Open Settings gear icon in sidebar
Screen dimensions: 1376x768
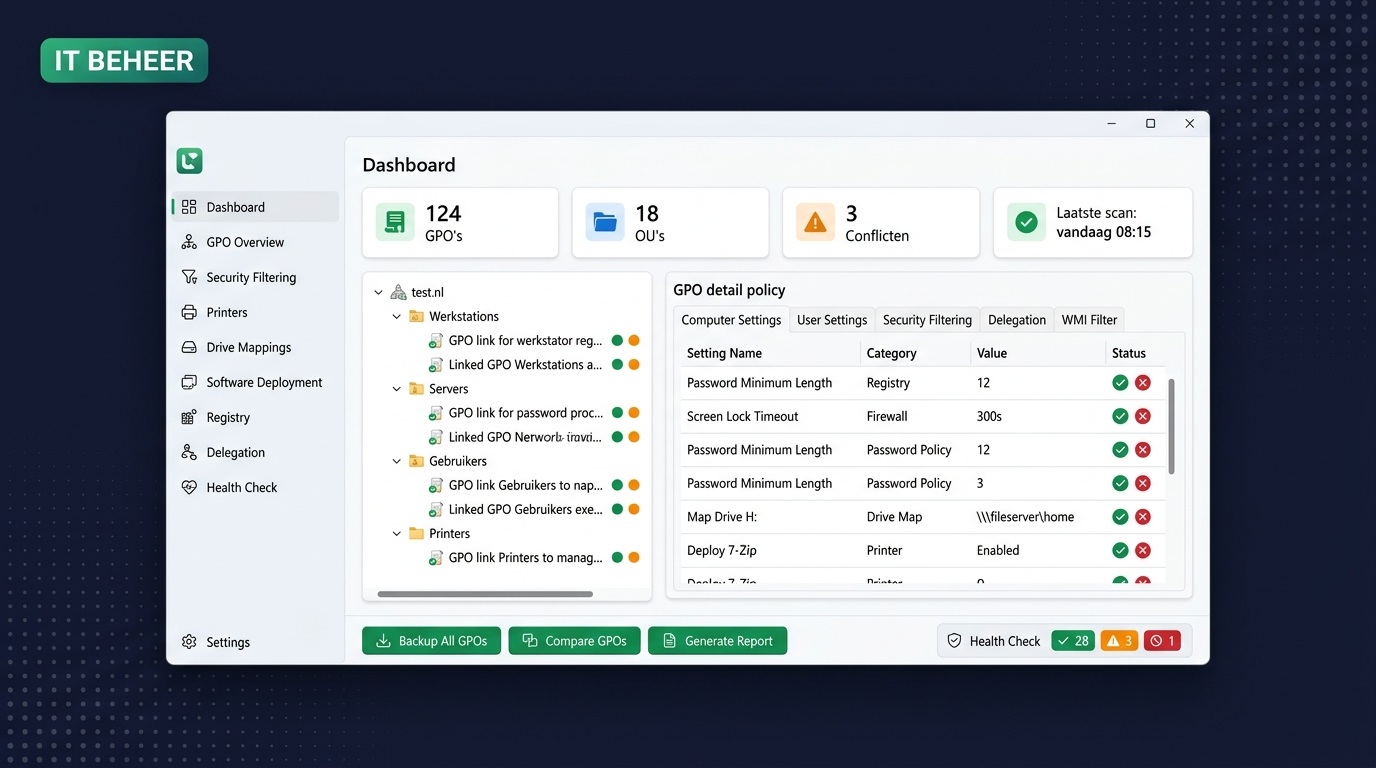coord(189,642)
